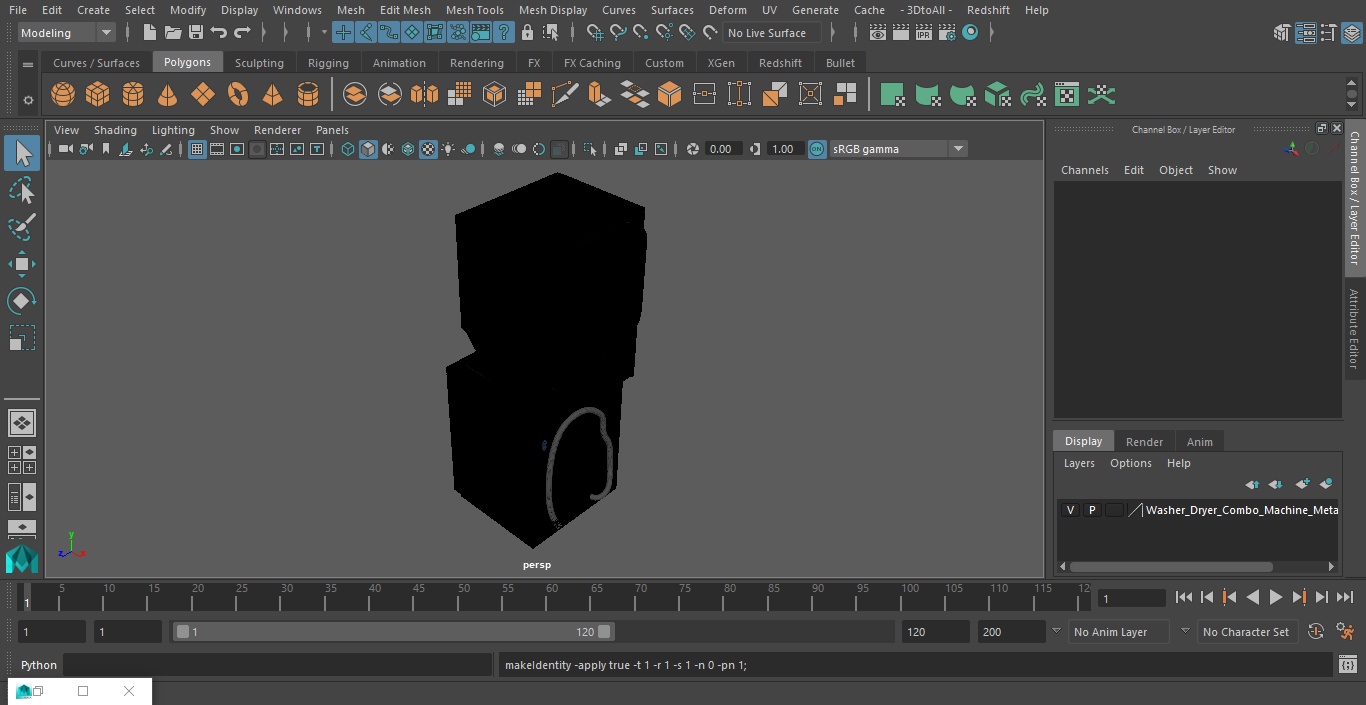This screenshot has width=1366, height=705.
Task: Toggle the viewport grid display
Action: coord(197,149)
